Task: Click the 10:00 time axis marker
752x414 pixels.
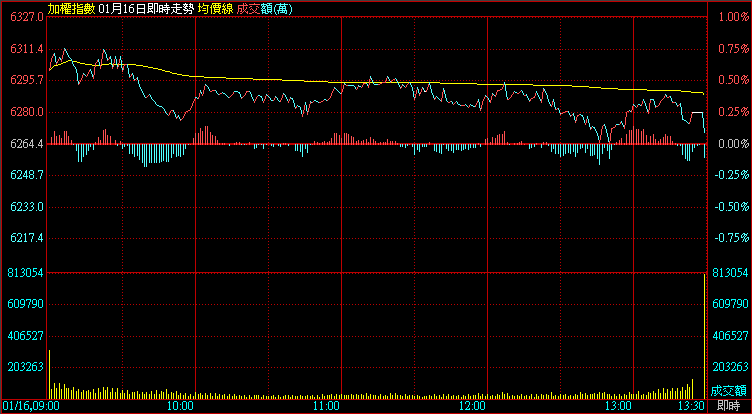Action: coord(179,406)
